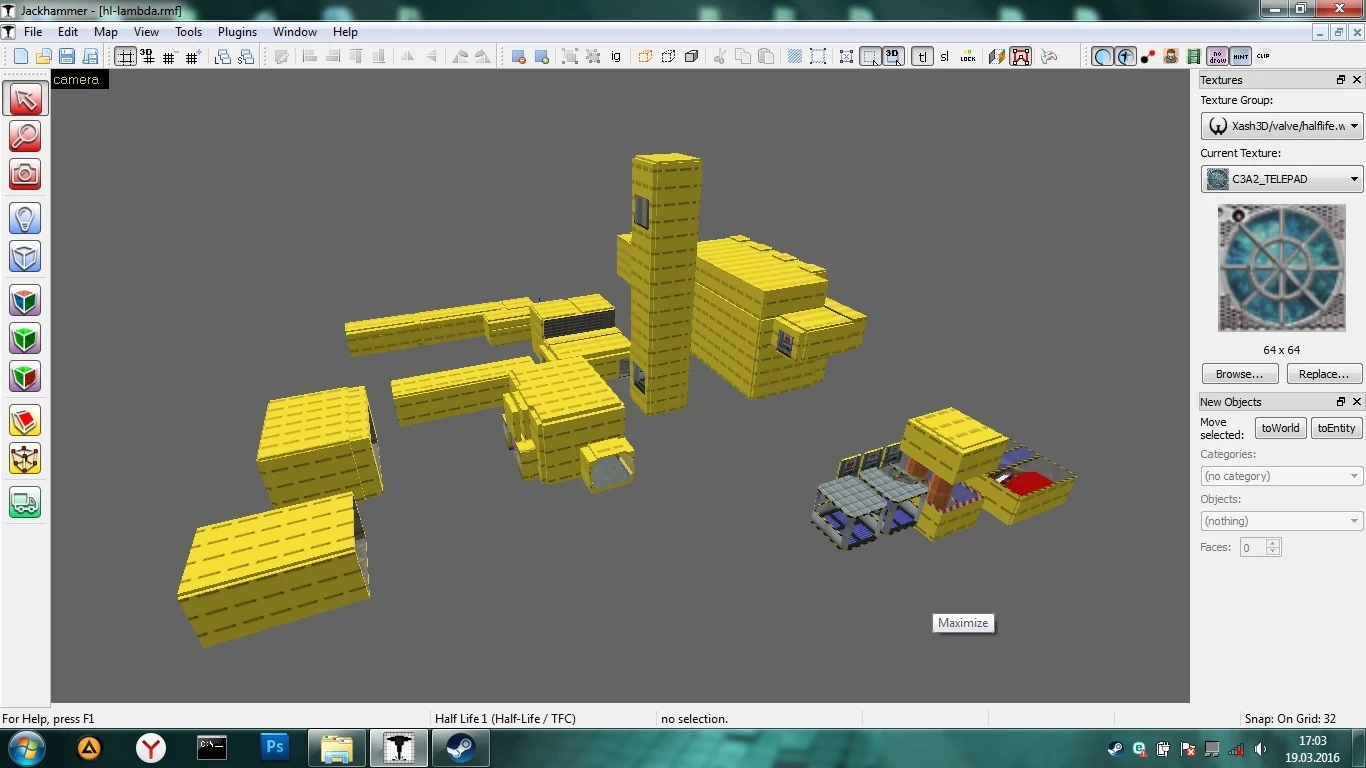Select the Entity lightbulb tool
Image resolution: width=1366 pixels, height=768 pixels.
pyautogui.click(x=25, y=218)
